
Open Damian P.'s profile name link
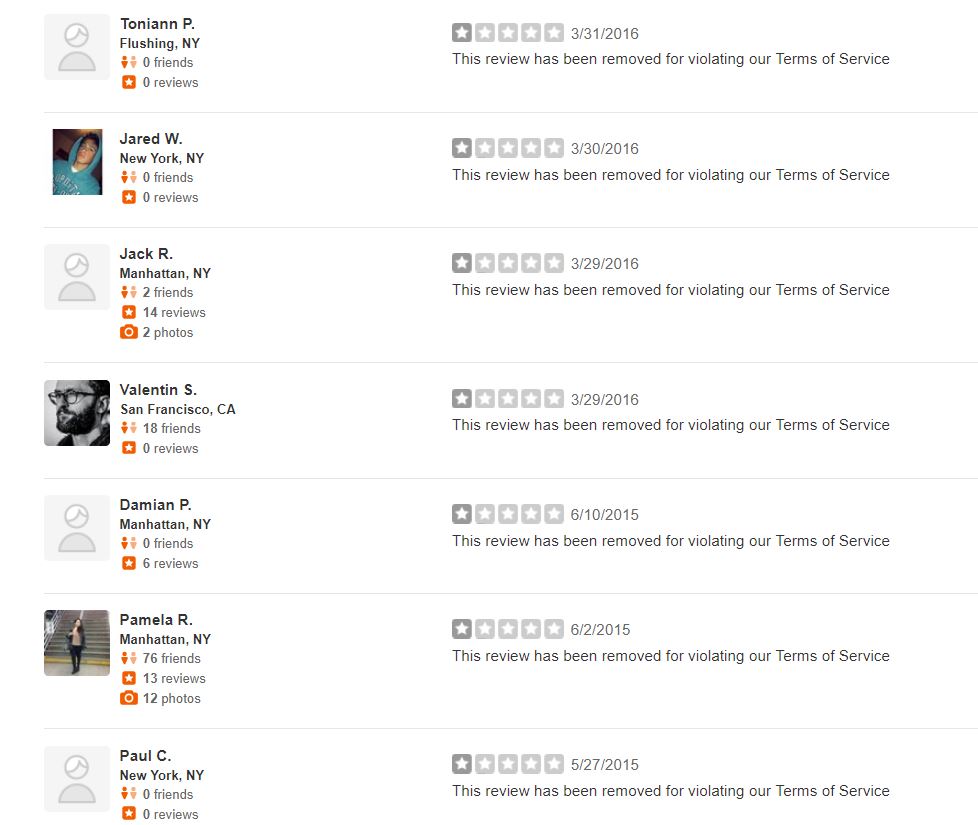click(155, 504)
